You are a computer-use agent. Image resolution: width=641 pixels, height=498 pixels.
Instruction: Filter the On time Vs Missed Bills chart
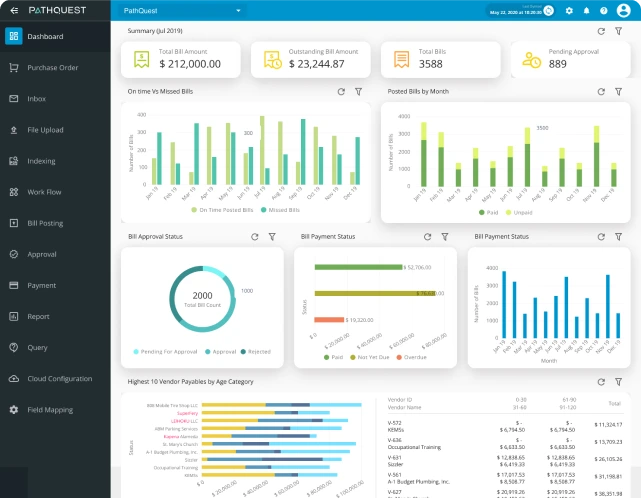coord(358,91)
